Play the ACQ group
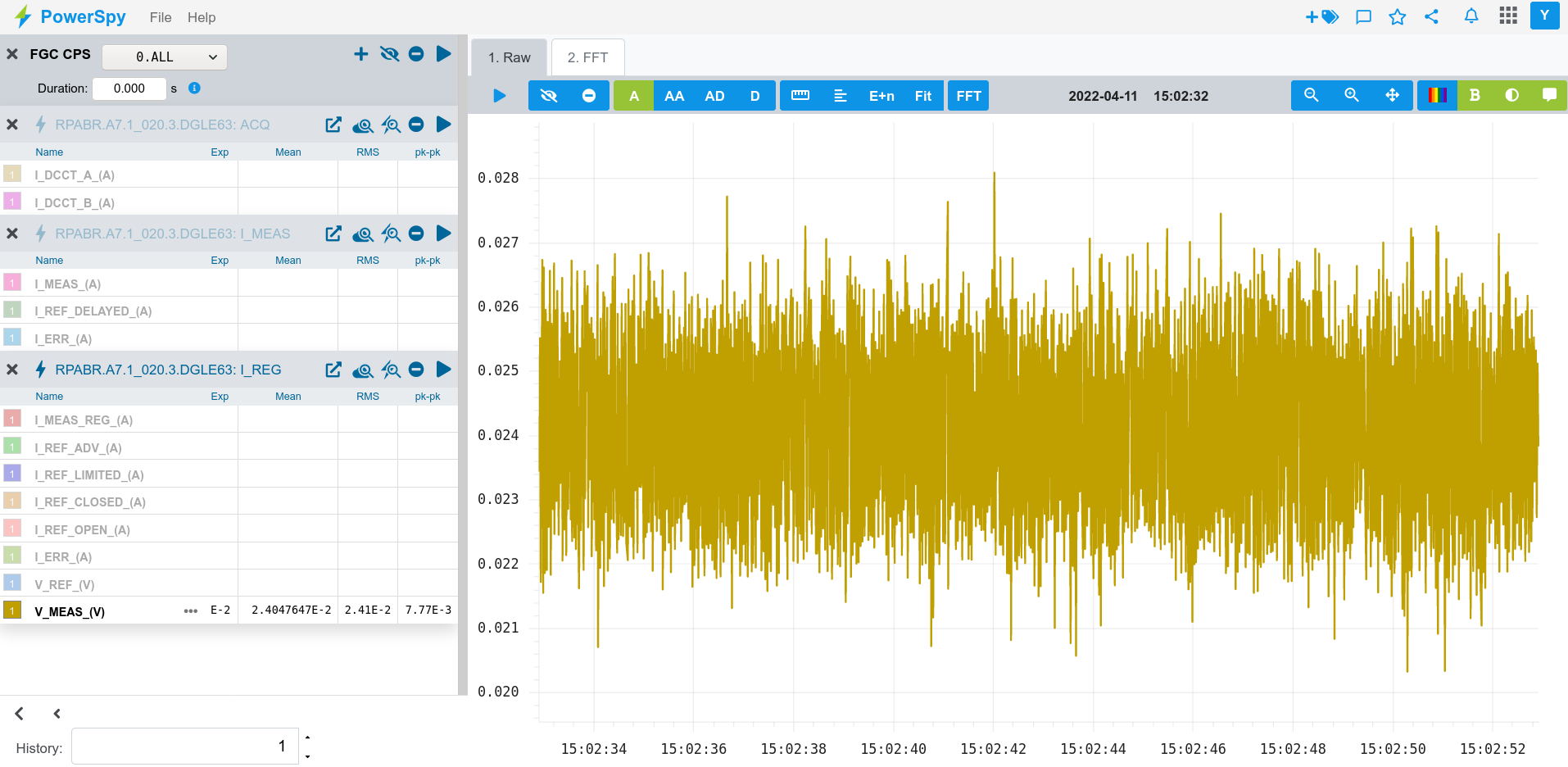The width and height of the screenshot is (1568, 767). pyautogui.click(x=443, y=125)
